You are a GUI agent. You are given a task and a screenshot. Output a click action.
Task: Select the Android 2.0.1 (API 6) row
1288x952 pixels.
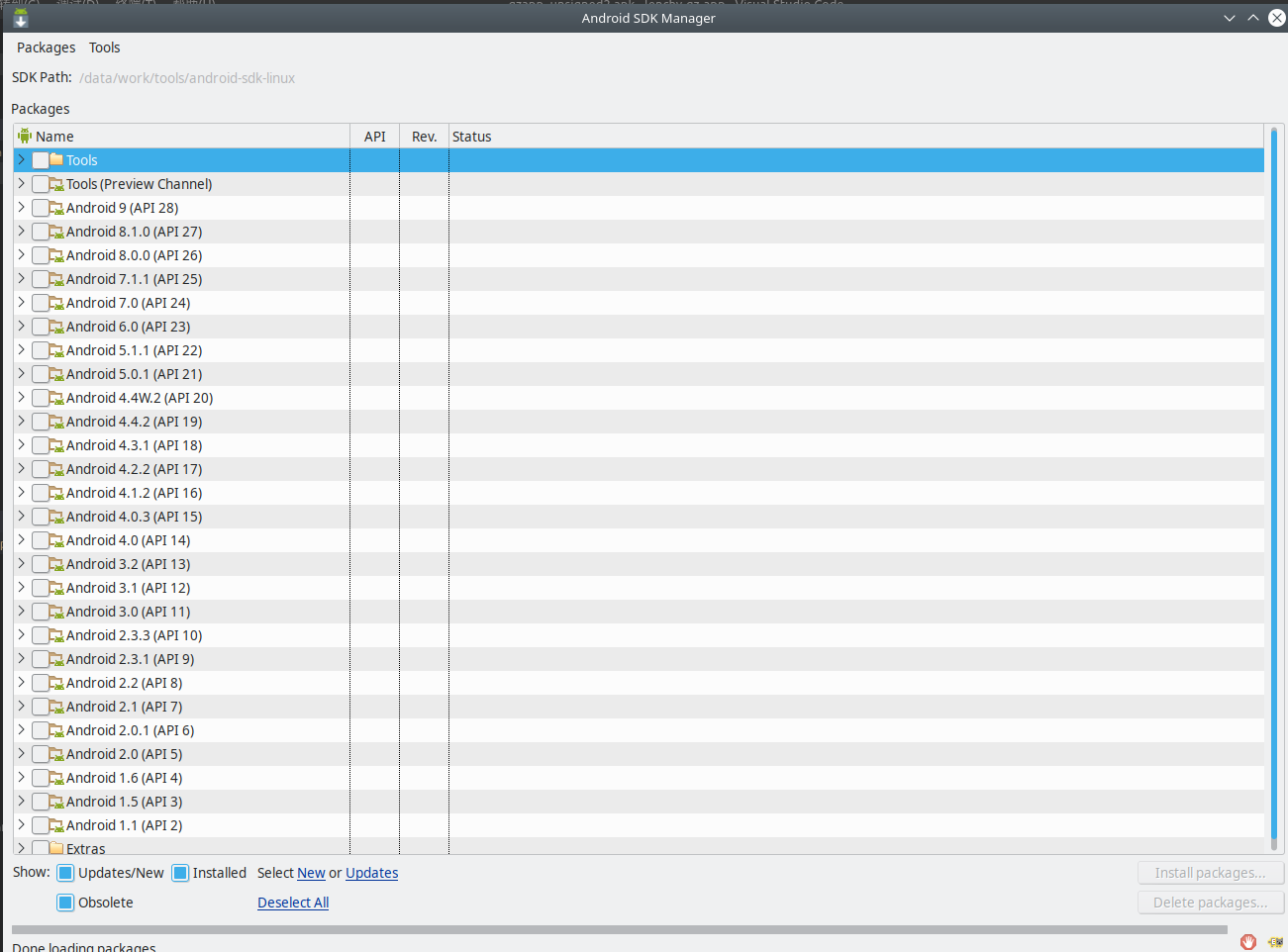[x=639, y=730]
